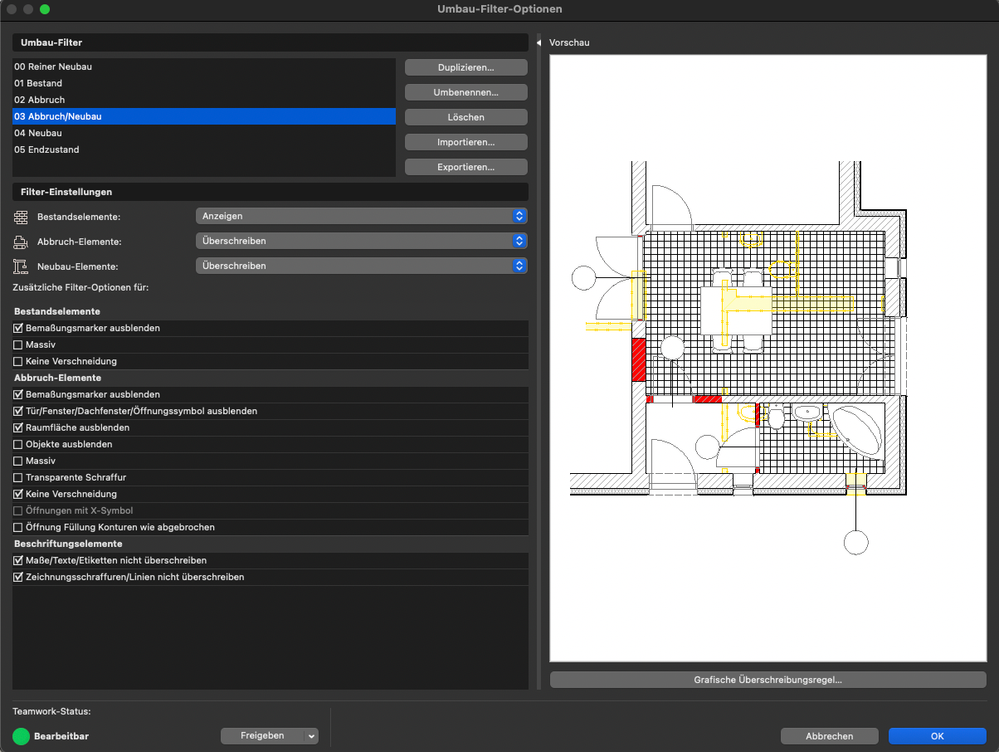This screenshot has width=999, height=752.
Task: Uncheck Raumfläche ausblenden
Action: pos(18,428)
